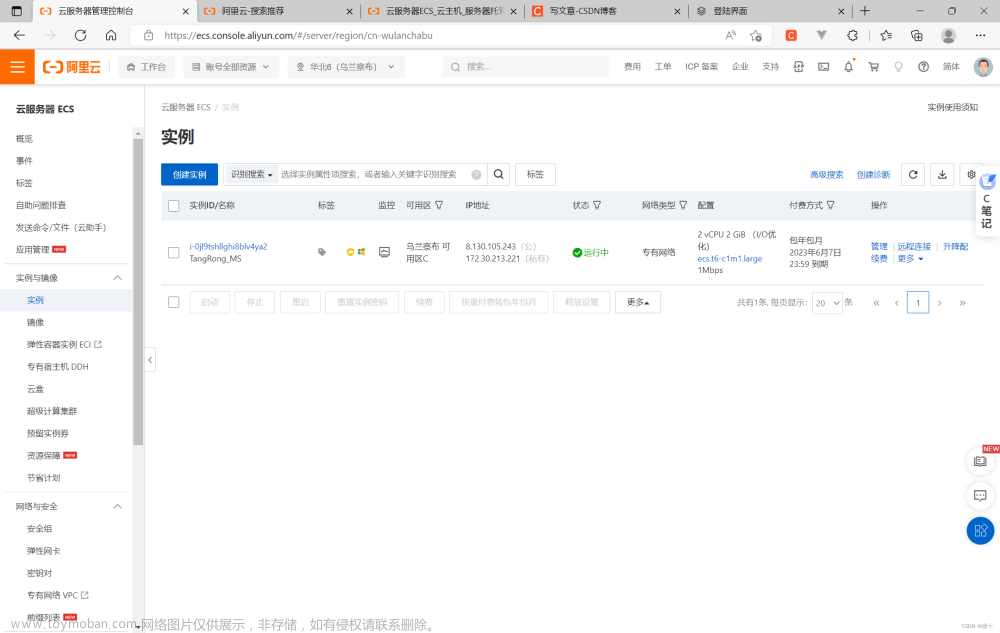This screenshot has width=1000, height=633.
Task: Click the search hint question mark icon
Action: click(x=476, y=175)
